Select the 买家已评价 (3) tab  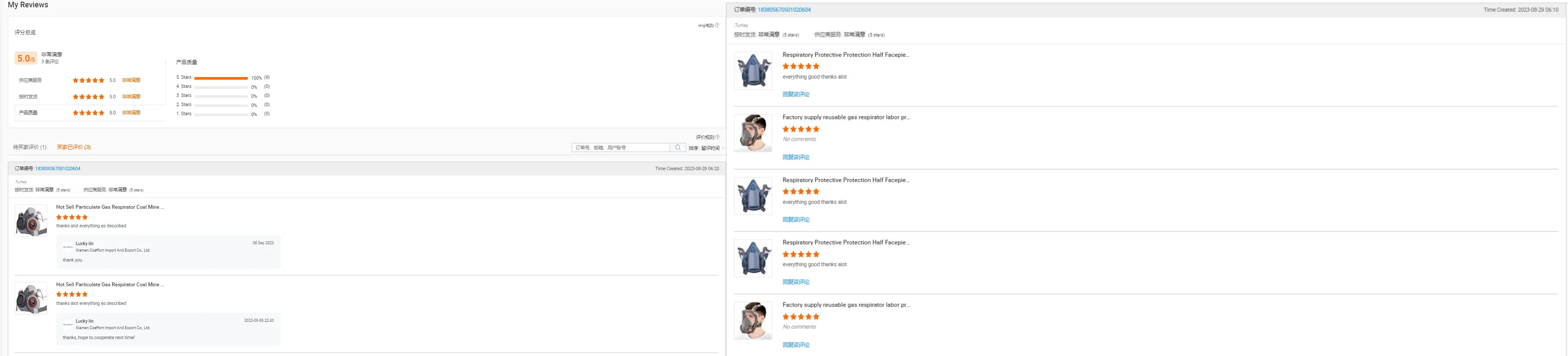(x=74, y=147)
